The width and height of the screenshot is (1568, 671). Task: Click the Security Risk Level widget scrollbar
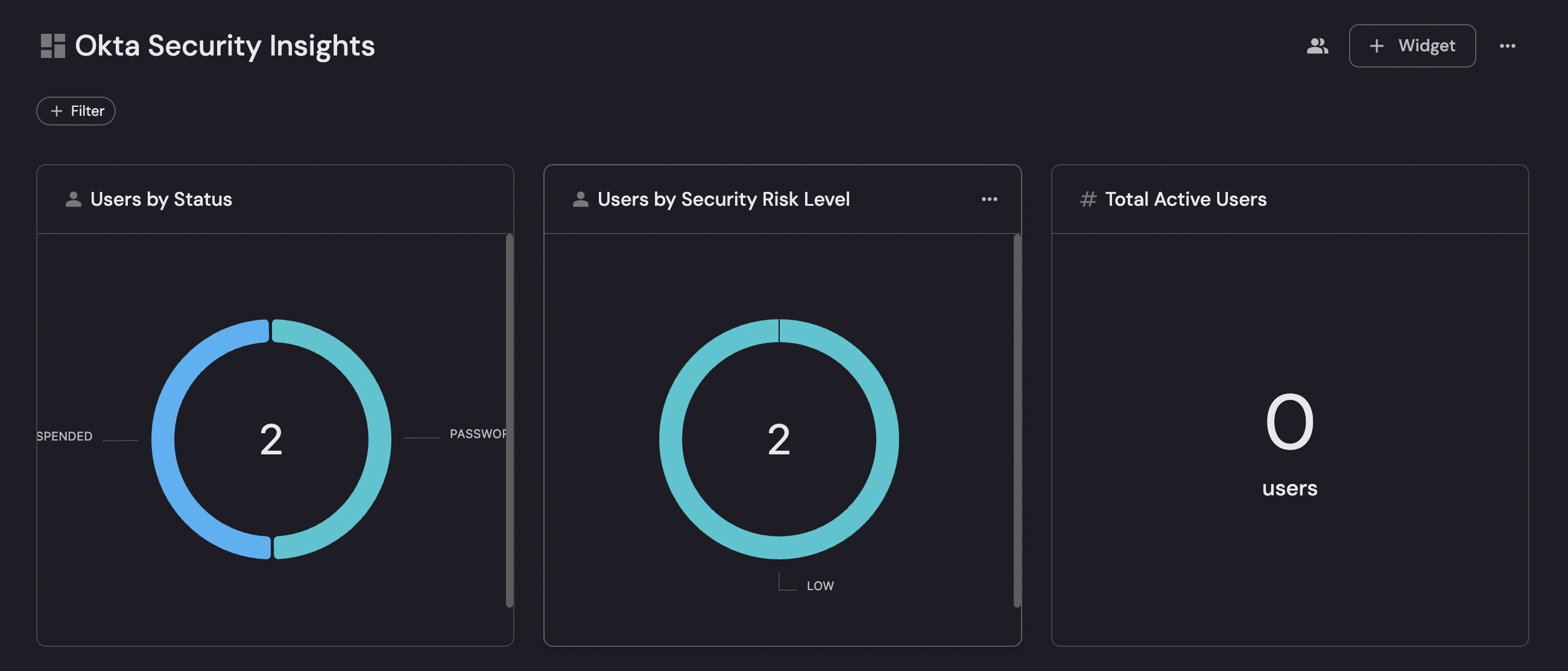pos(1017,420)
